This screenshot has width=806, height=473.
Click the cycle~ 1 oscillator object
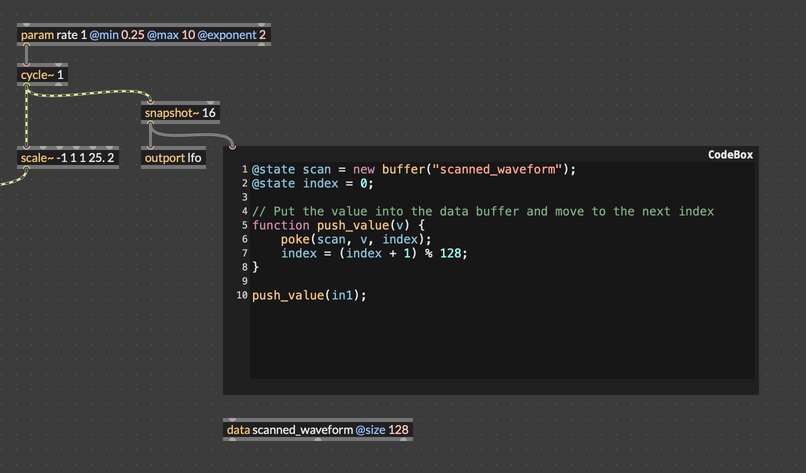coord(43,75)
